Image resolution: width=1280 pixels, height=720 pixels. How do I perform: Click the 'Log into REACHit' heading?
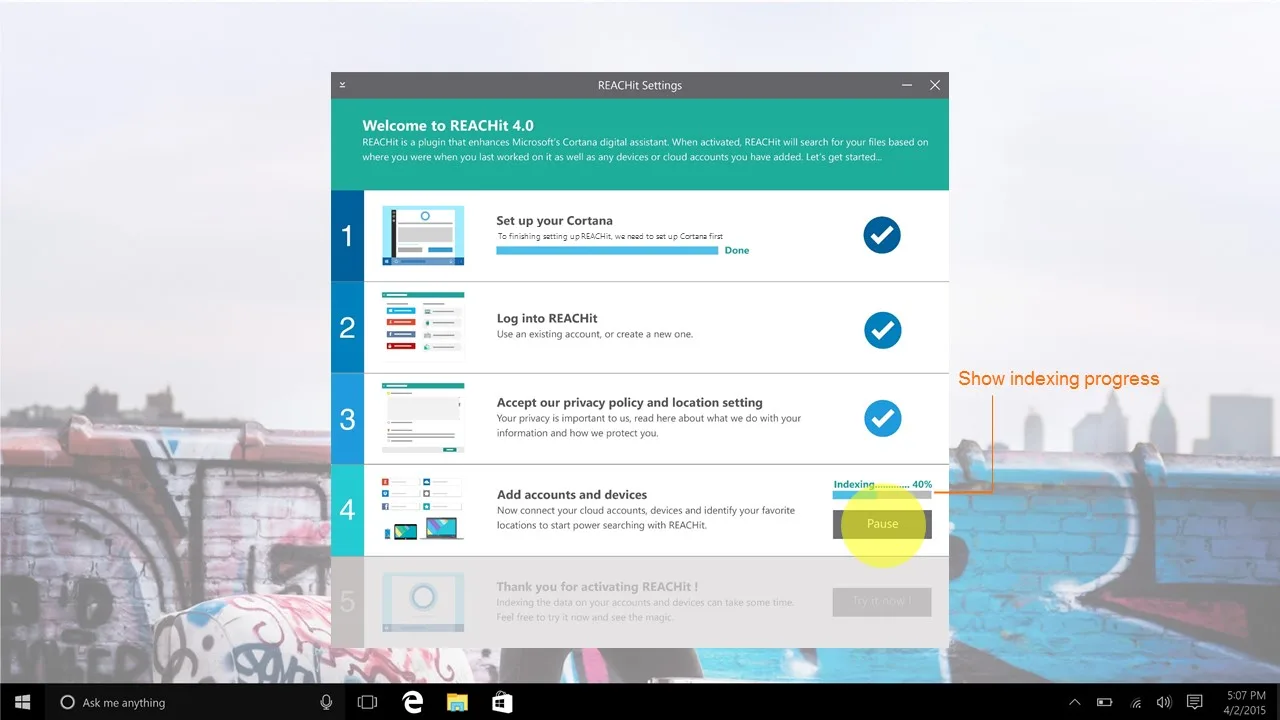coord(547,318)
